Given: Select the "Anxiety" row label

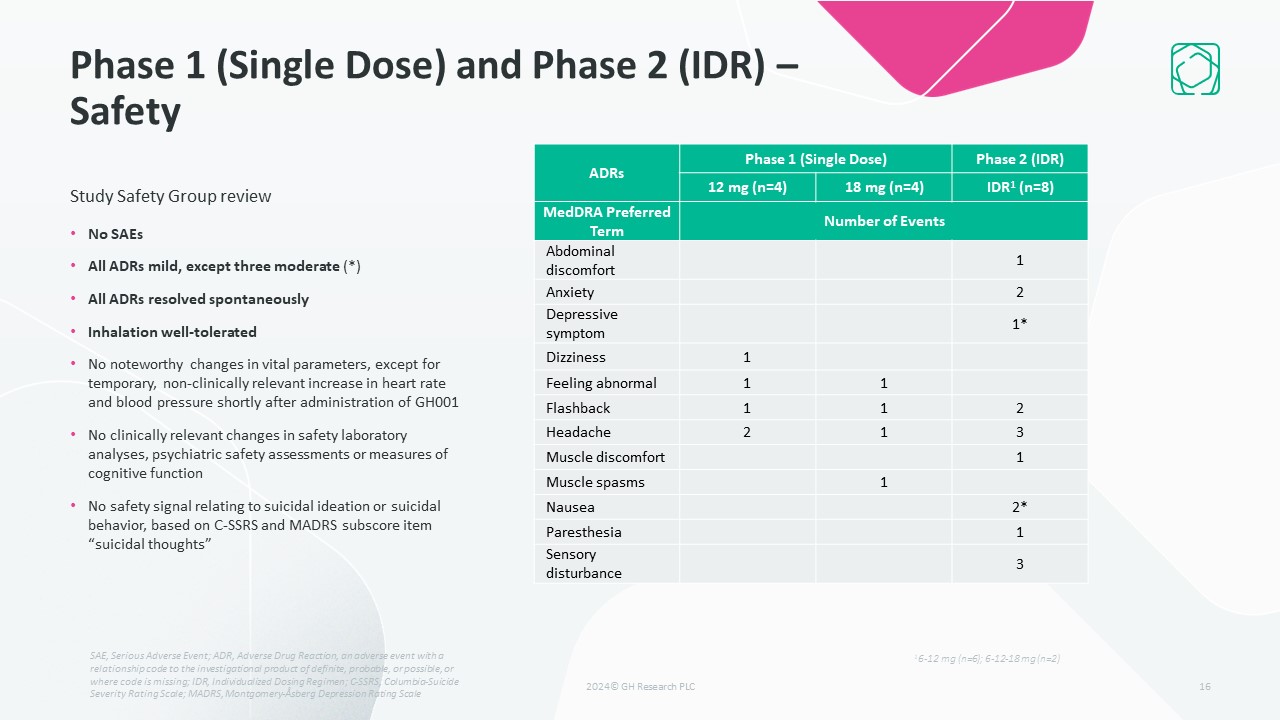Looking at the screenshot, I should tap(570, 292).
